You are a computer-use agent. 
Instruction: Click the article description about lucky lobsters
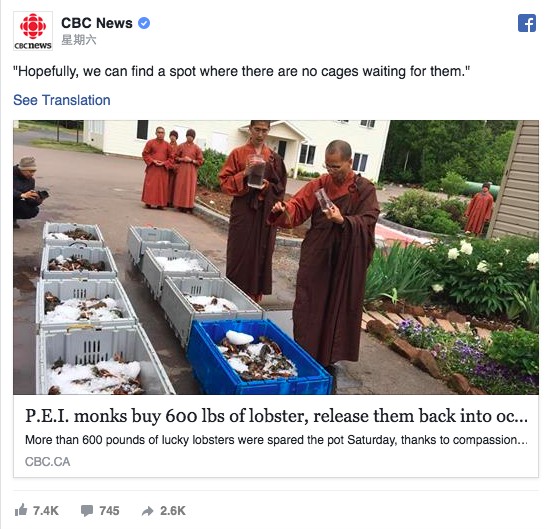click(x=276, y=440)
